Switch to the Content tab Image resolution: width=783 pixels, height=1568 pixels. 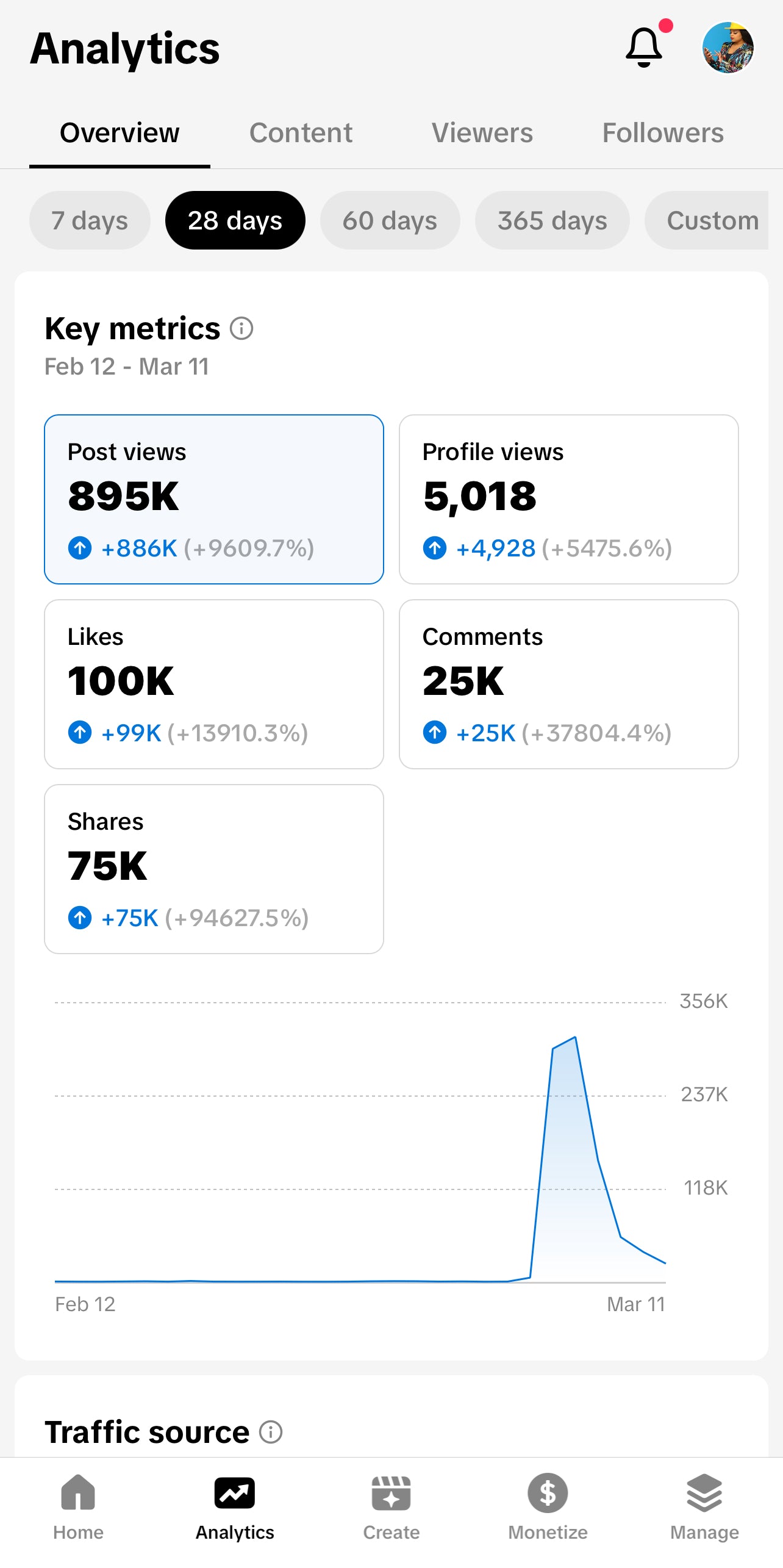pos(301,133)
